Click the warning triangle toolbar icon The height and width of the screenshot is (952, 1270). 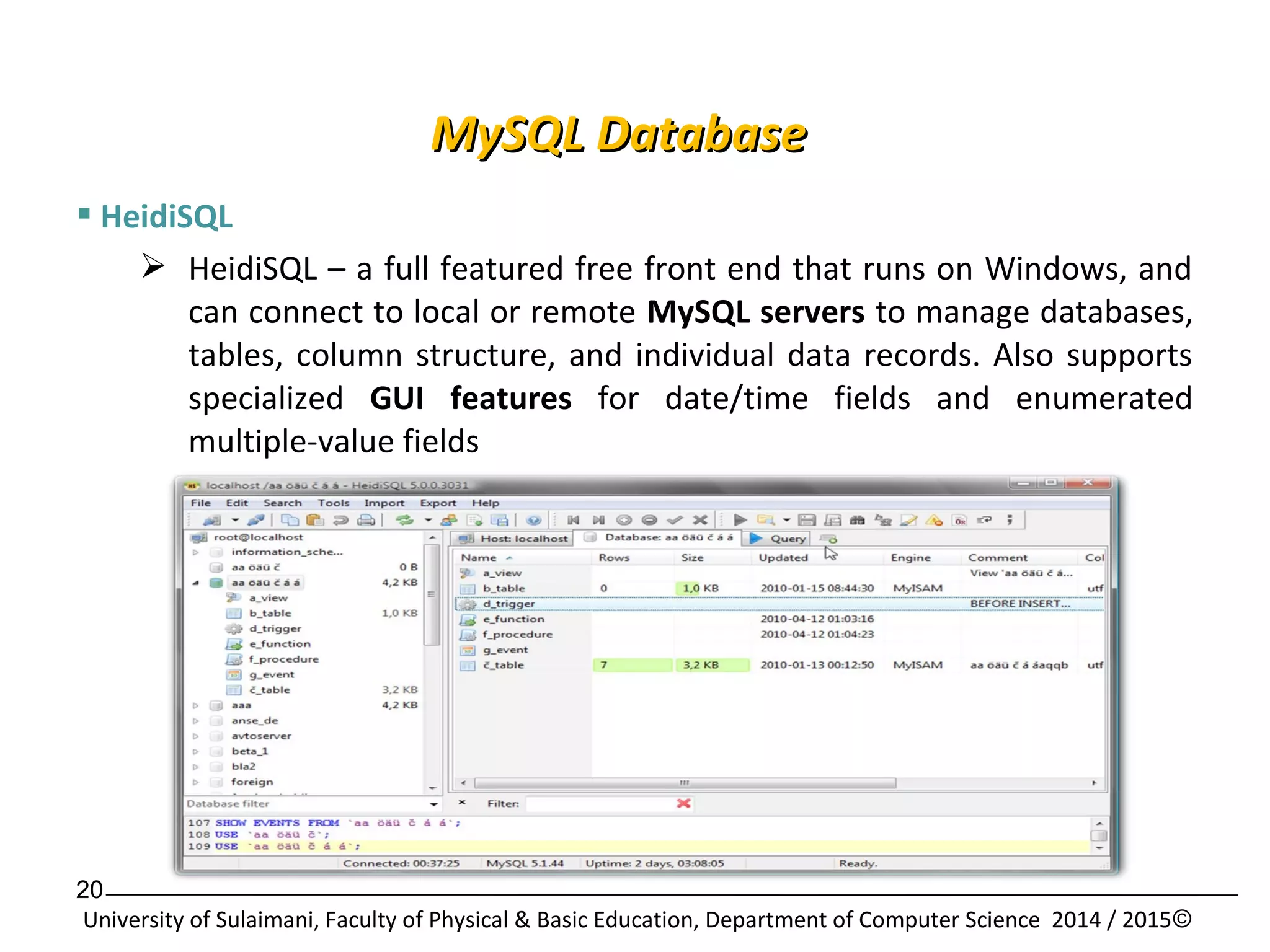pyautogui.click(x=934, y=520)
